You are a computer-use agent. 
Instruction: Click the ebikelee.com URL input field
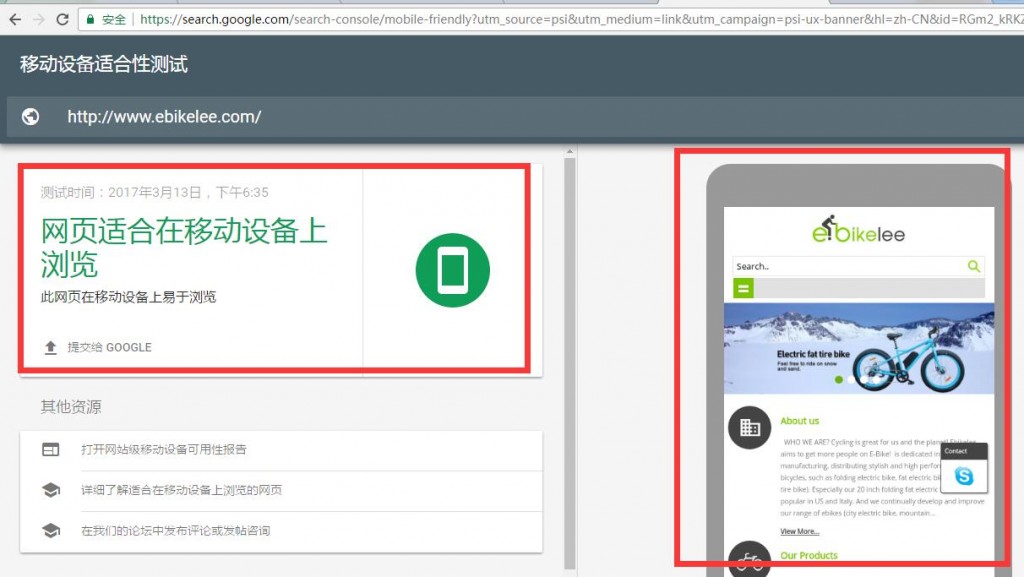400,117
